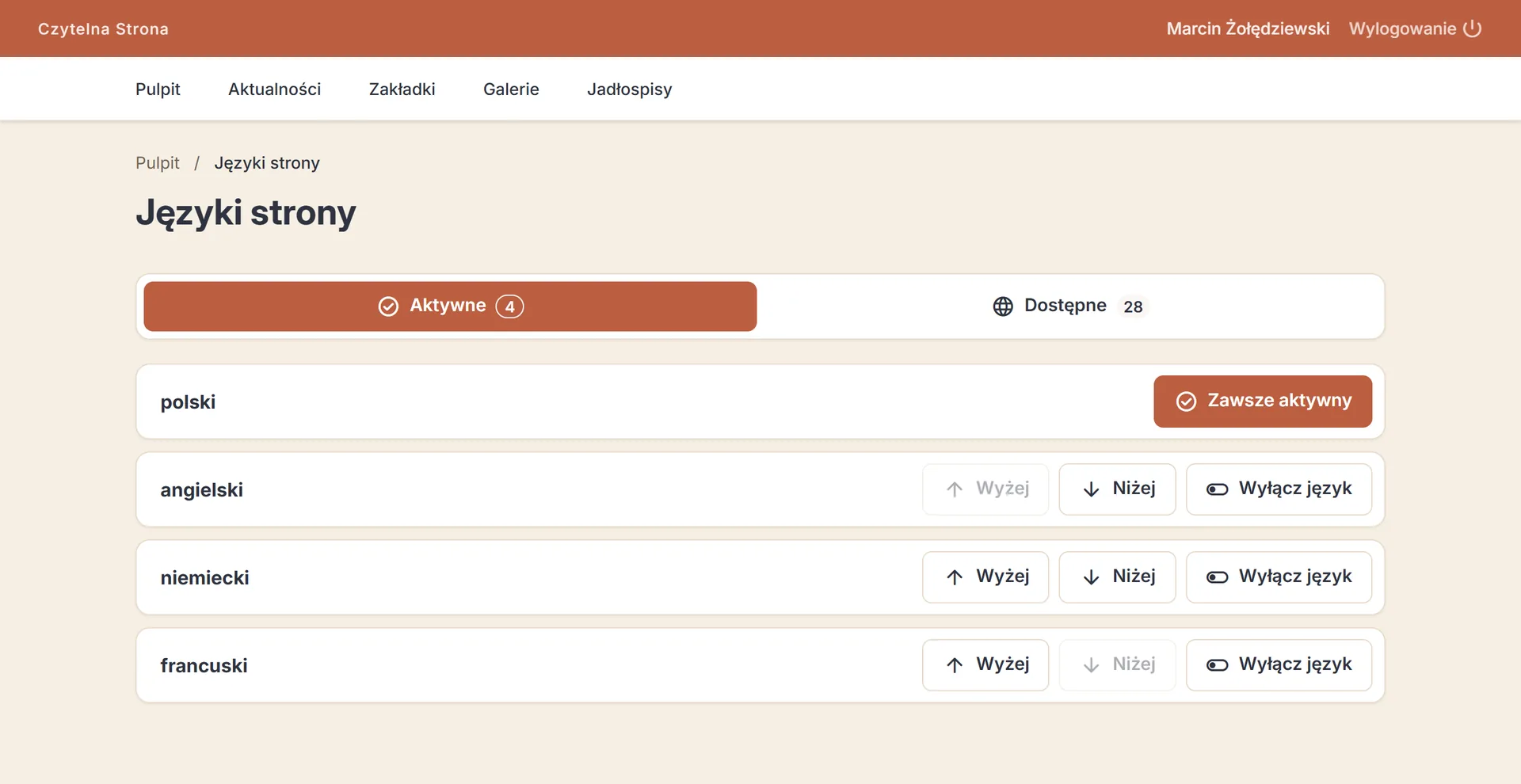The image size is (1521, 784).
Task: Select the niemiecki language name
Action: tap(204, 578)
